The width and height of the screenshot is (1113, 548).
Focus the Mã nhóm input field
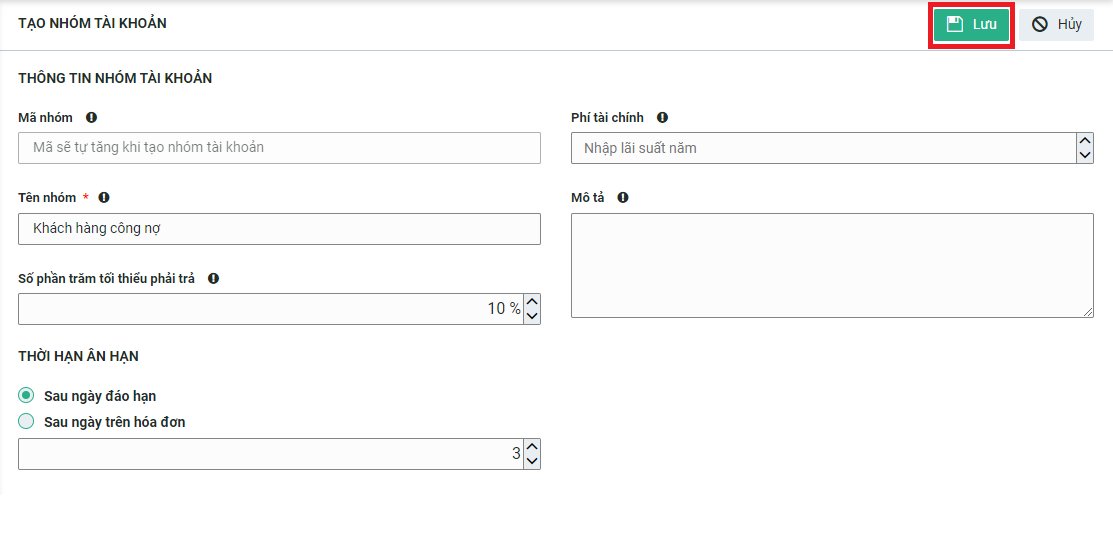[280, 148]
